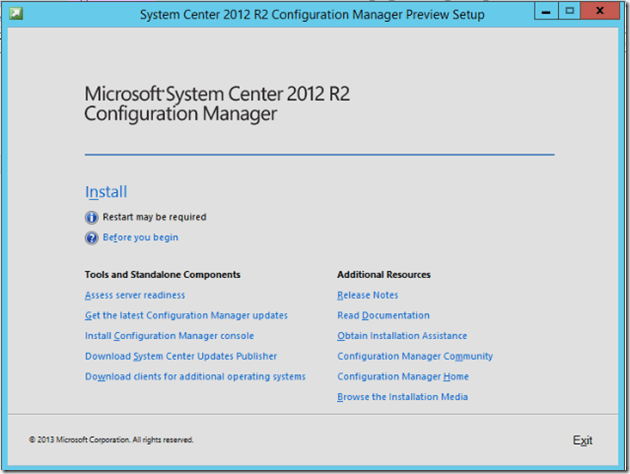Screen dimensions: 630x474
Task: Click the blue info icon beside restart notice
Action: click(92, 217)
